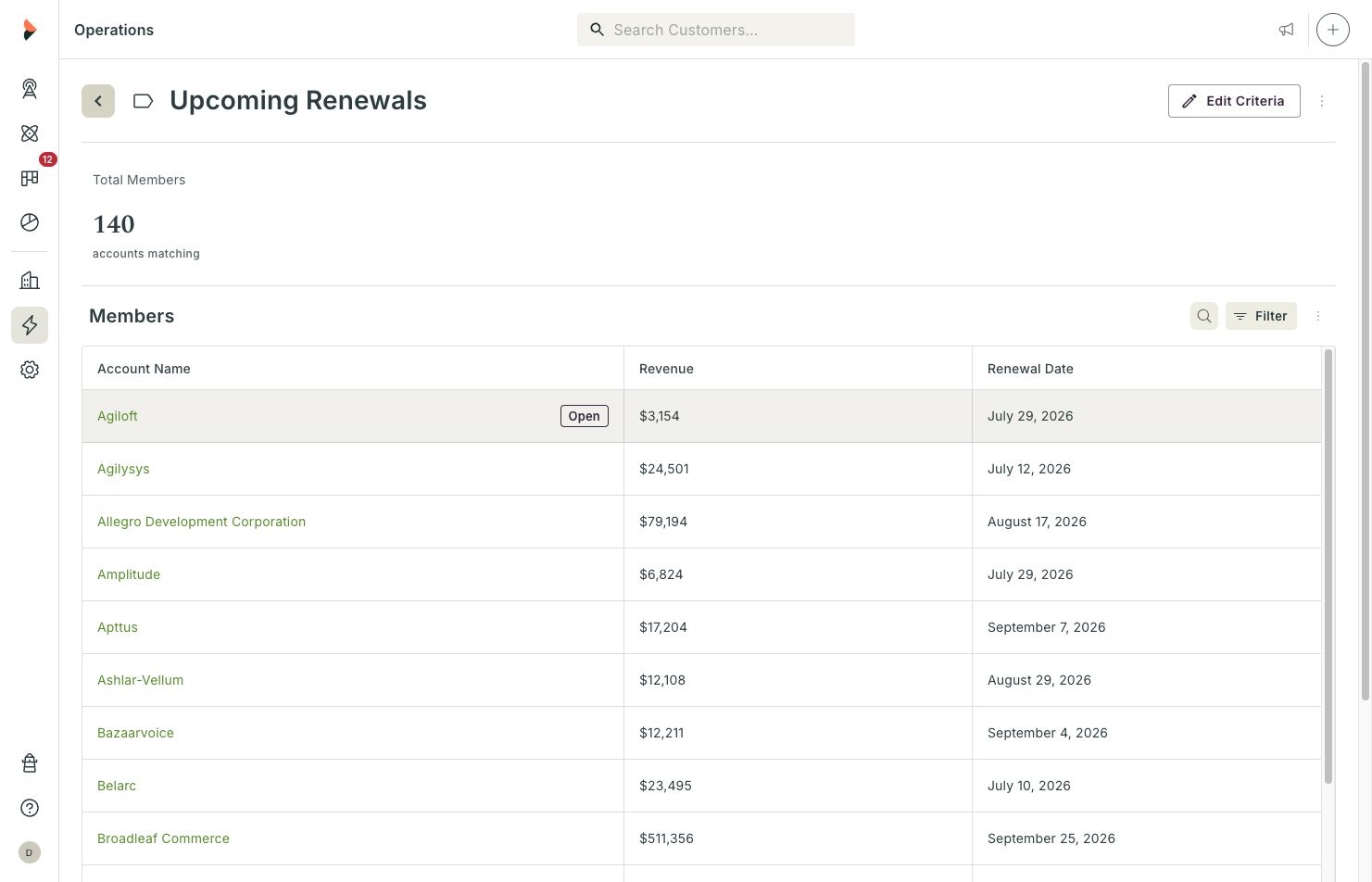
Task: Open the lighthouse icon in sidebar
Action: pos(30,763)
